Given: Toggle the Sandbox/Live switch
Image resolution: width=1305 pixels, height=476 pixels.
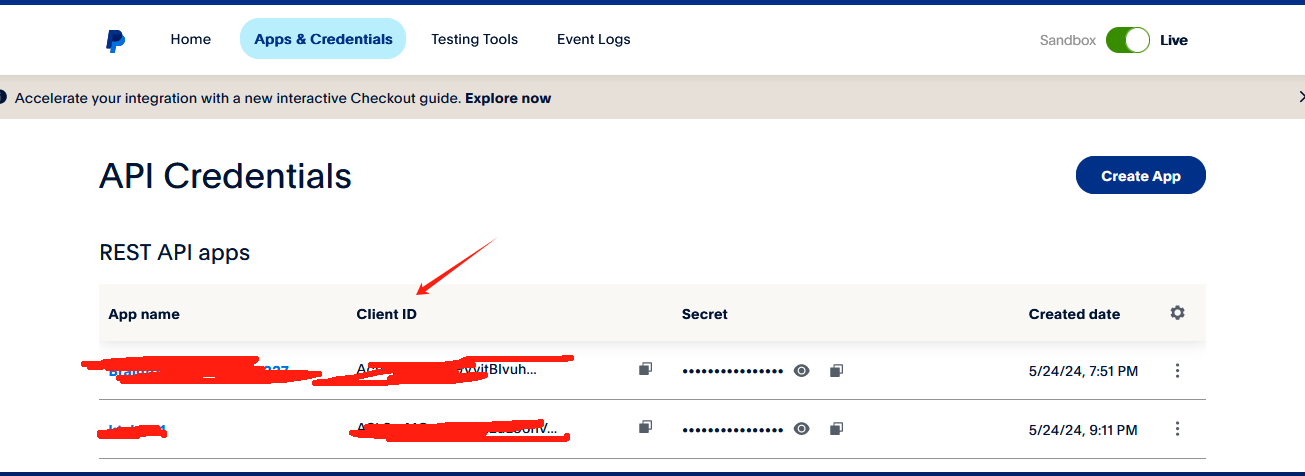Looking at the screenshot, I should coord(1128,40).
